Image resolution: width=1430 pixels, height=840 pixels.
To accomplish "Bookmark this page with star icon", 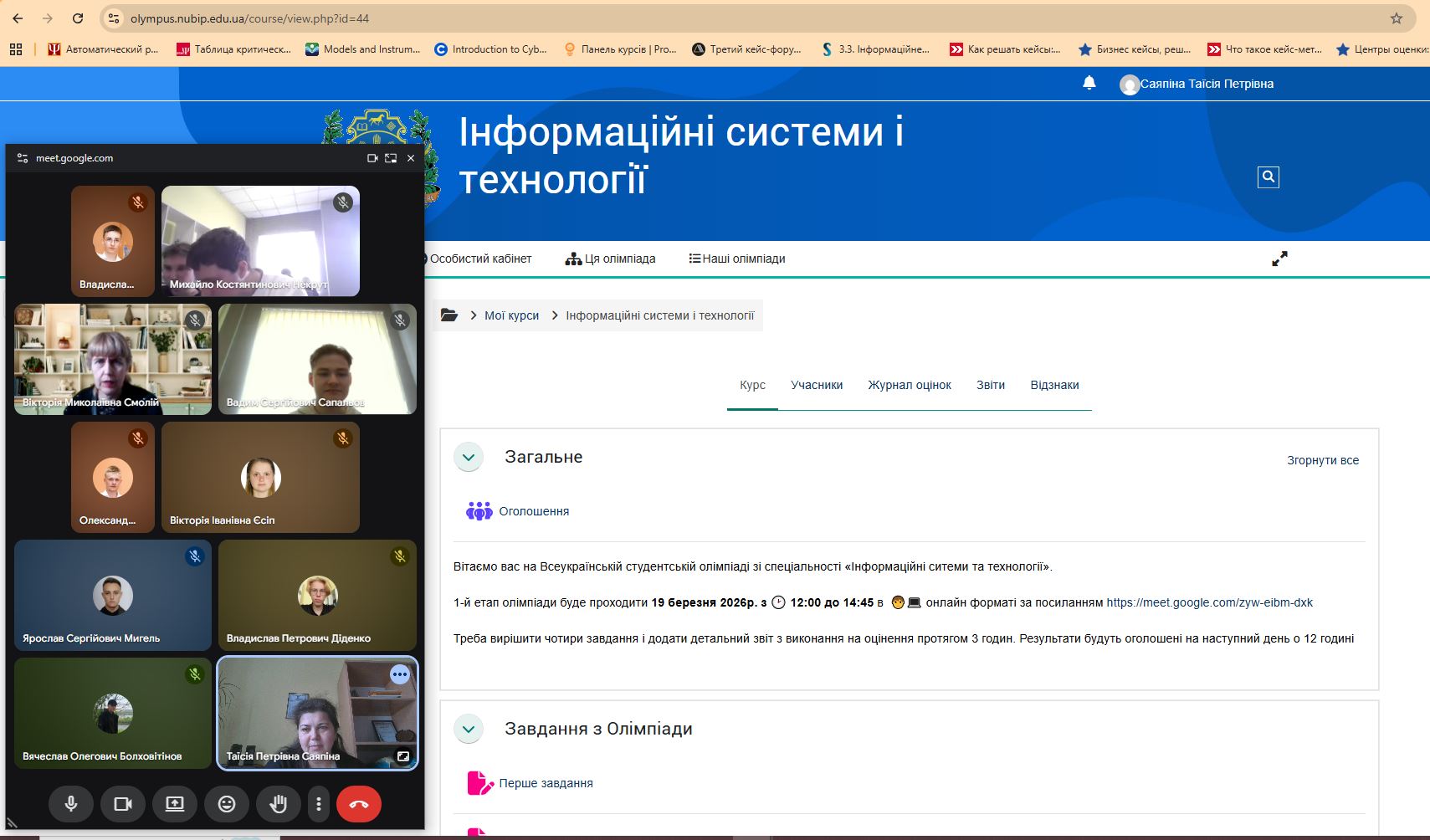I will [1396, 18].
